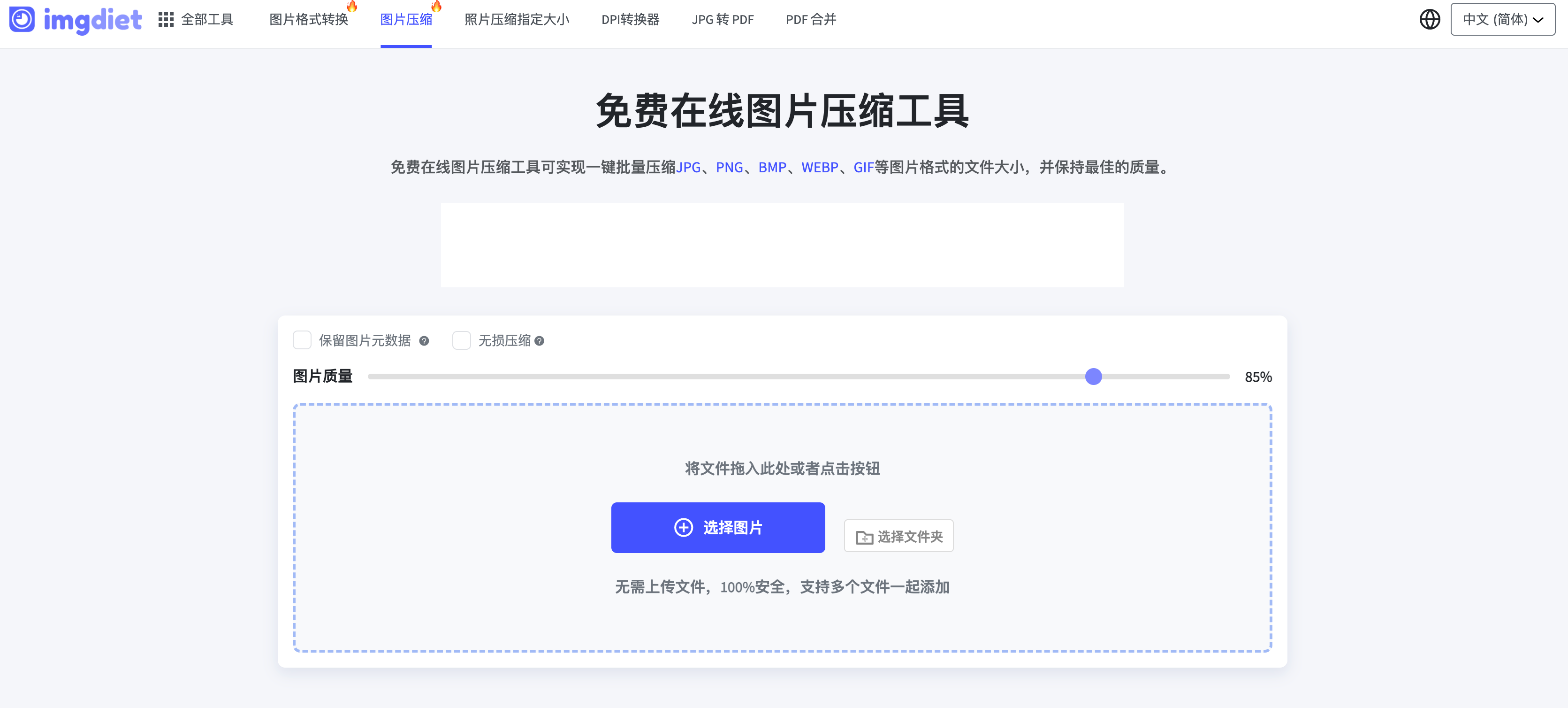Open the 全部工具 menu
This screenshot has height=708, width=1568.
tap(207, 20)
